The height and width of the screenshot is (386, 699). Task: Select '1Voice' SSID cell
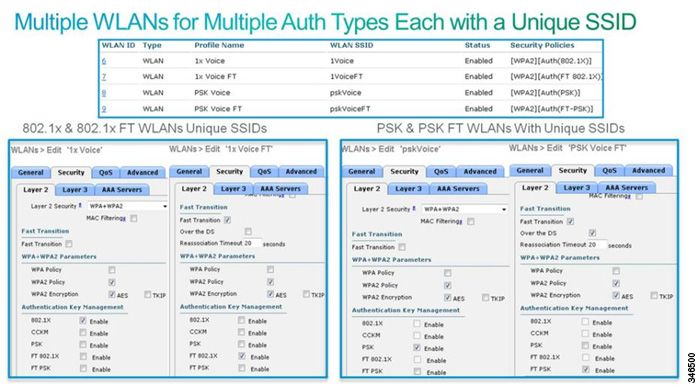341,61
